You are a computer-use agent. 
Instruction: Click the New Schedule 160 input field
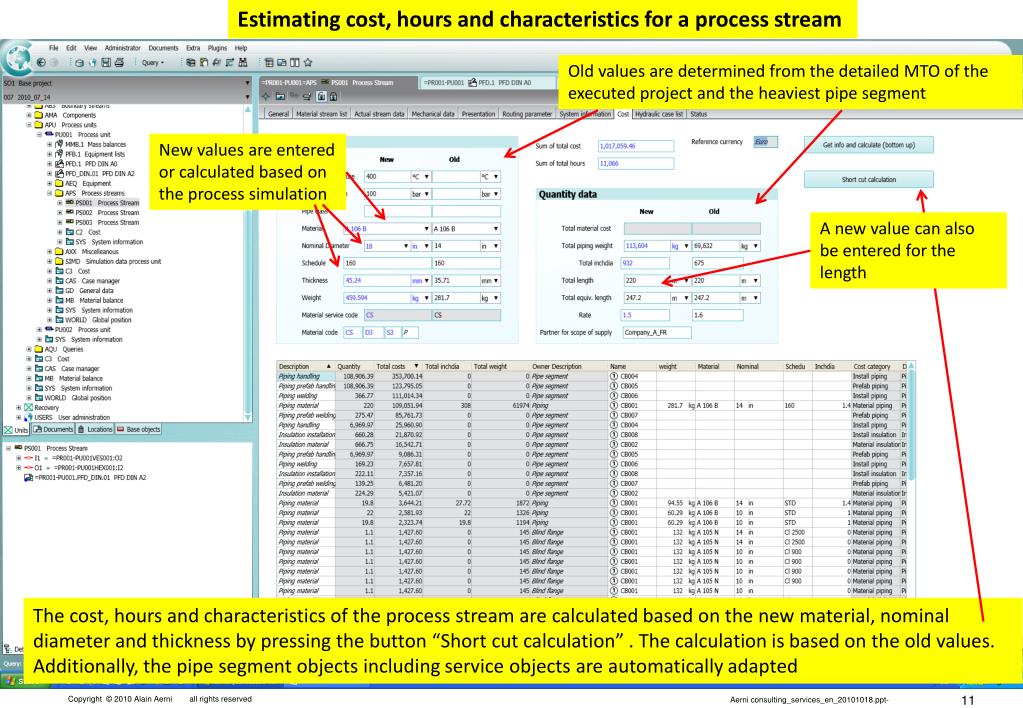pos(387,264)
